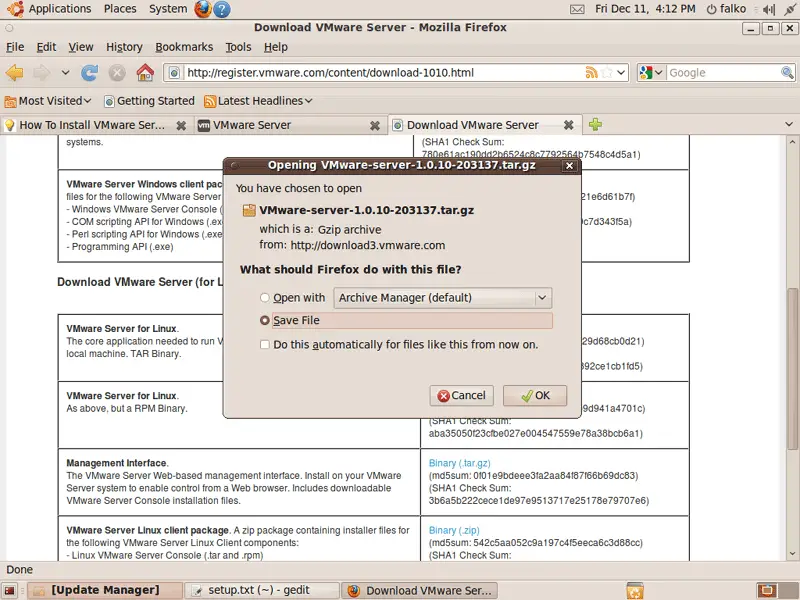
Task: Open a new tab with the plus icon
Action: tap(595, 124)
